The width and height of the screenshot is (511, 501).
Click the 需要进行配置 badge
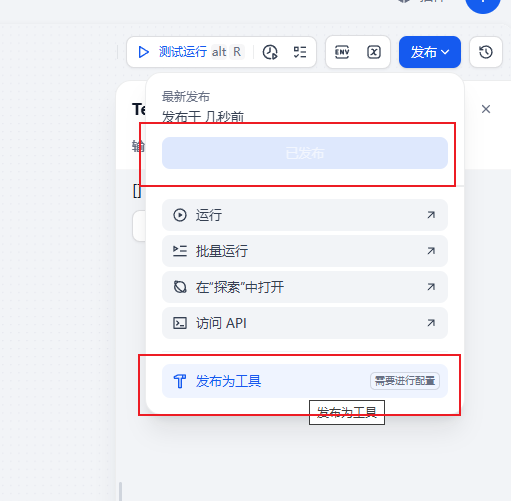tap(405, 381)
